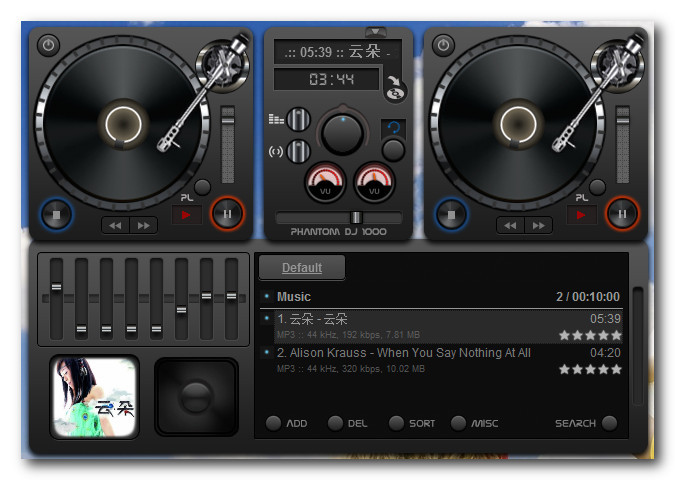The width and height of the screenshot is (675, 480).
Task: Click the right deck power button
Action: [443, 45]
